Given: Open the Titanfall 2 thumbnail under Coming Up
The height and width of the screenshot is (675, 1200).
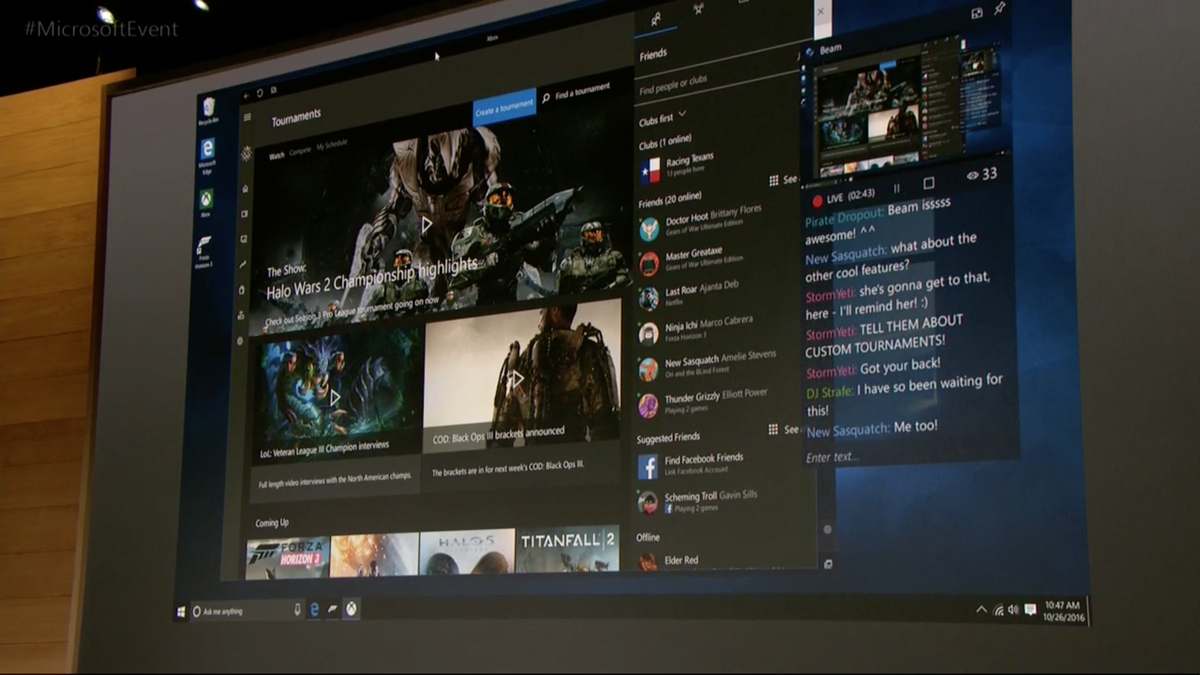Looking at the screenshot, I should 568,548.
